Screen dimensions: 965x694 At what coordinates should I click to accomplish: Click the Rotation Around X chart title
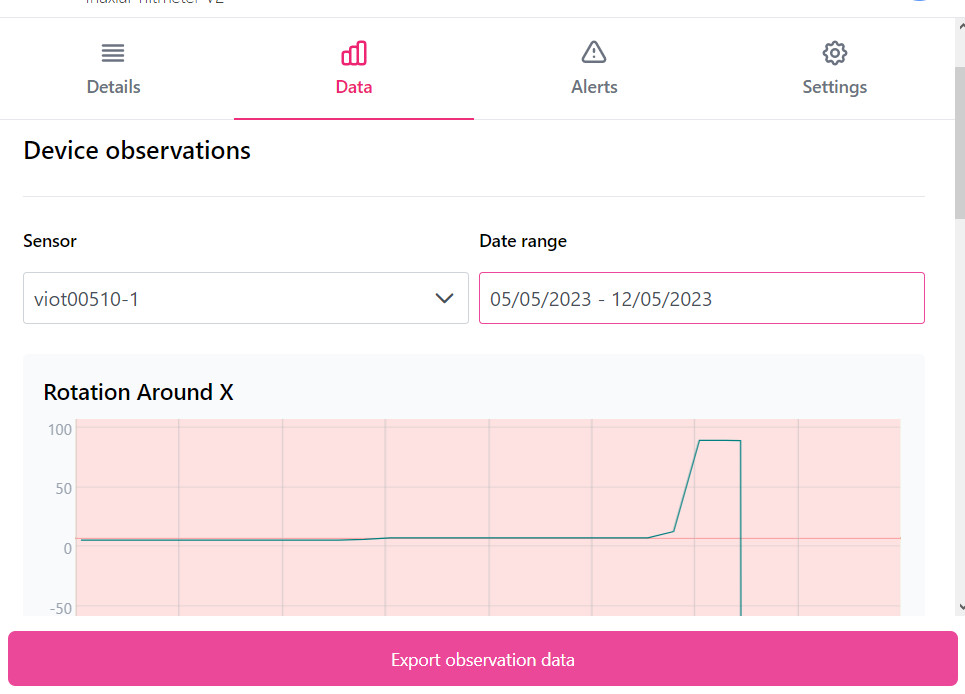click(138, 392)
